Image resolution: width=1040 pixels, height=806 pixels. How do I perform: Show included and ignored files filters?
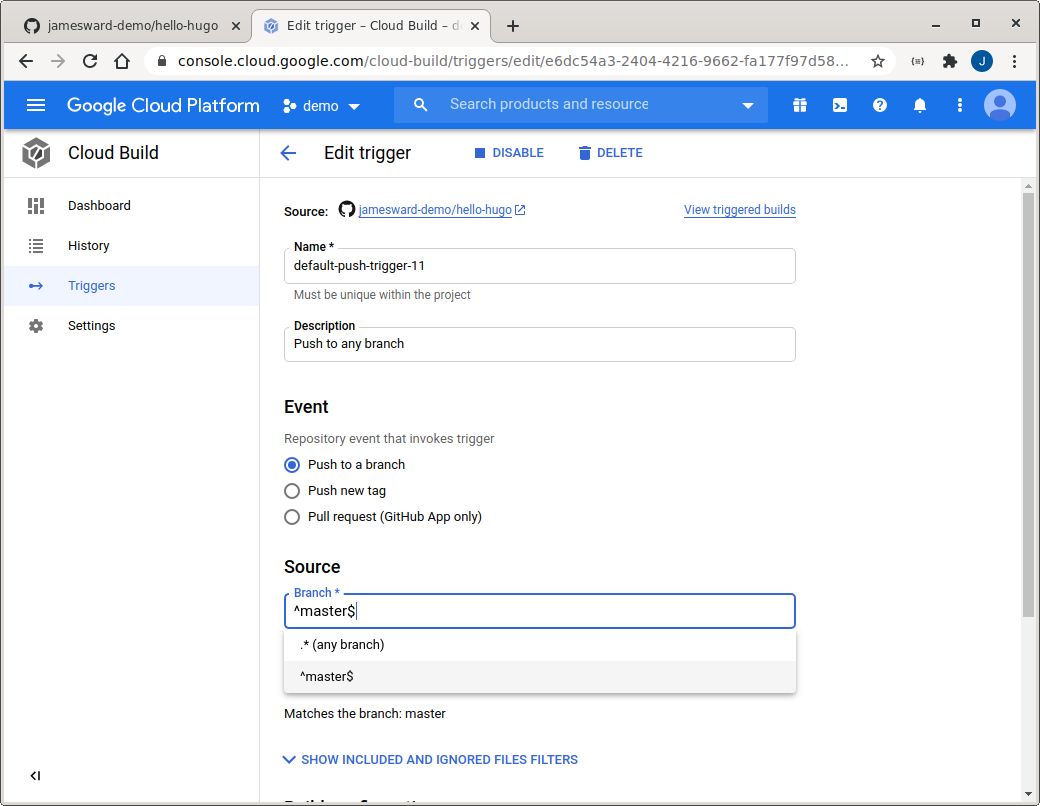[x=430, y=760]
